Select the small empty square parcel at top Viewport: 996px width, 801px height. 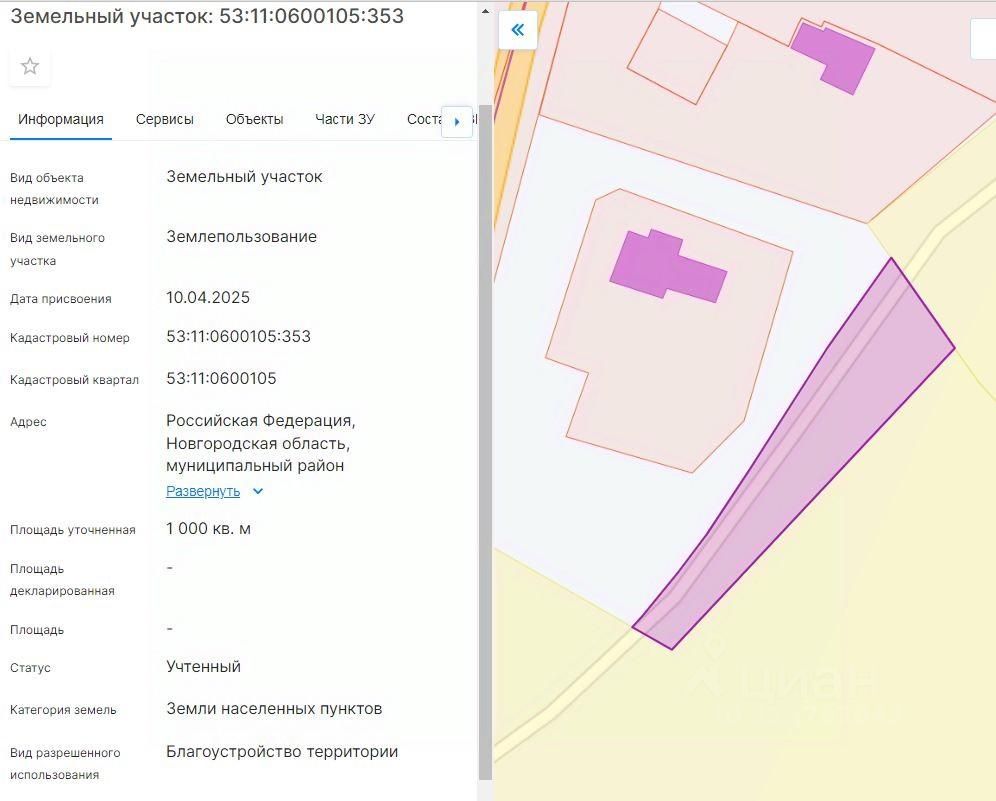[x=682, y=57]
